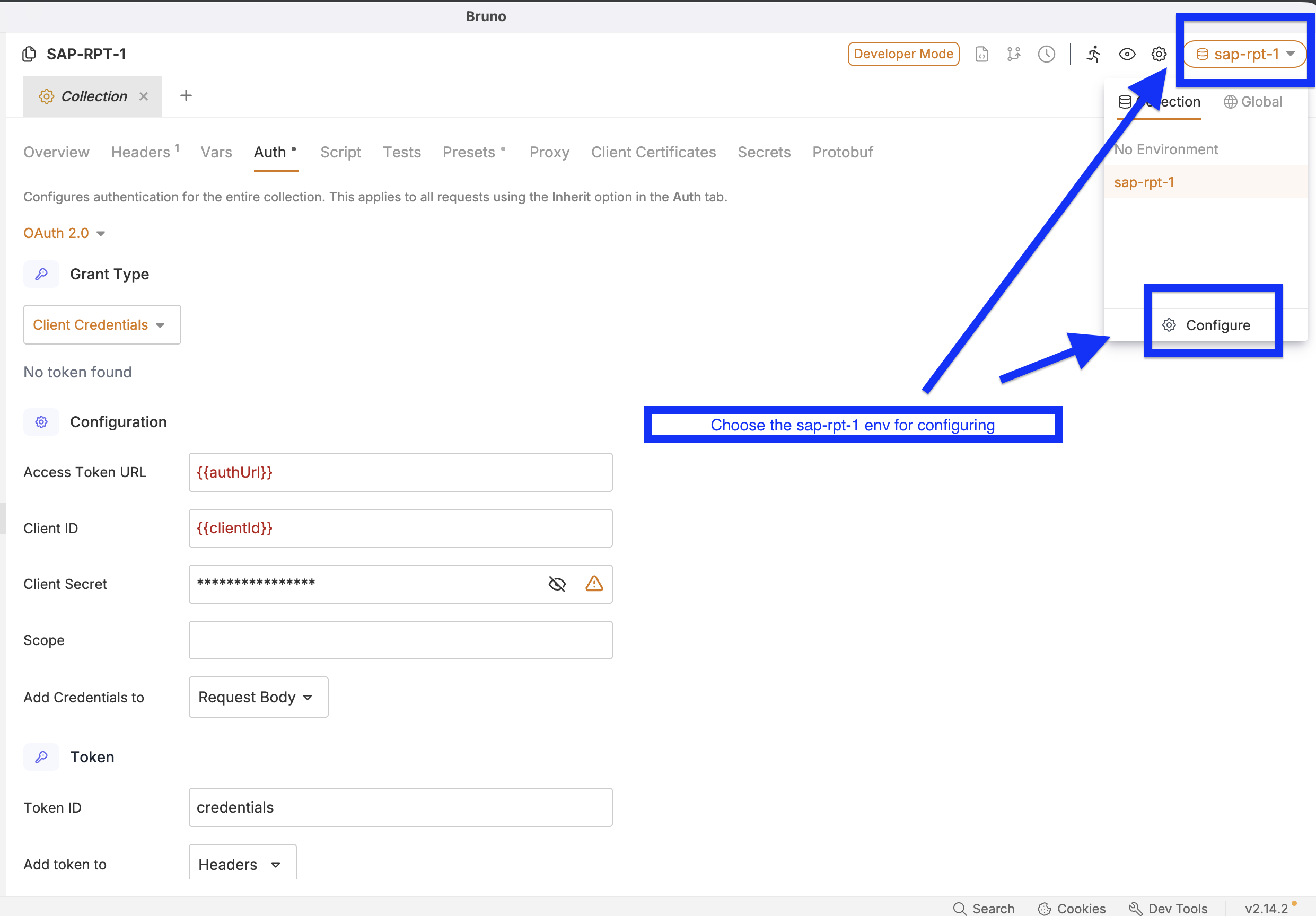Go to the Tests tab
This screenshot has width=1316, height=916.
(402, 152)
